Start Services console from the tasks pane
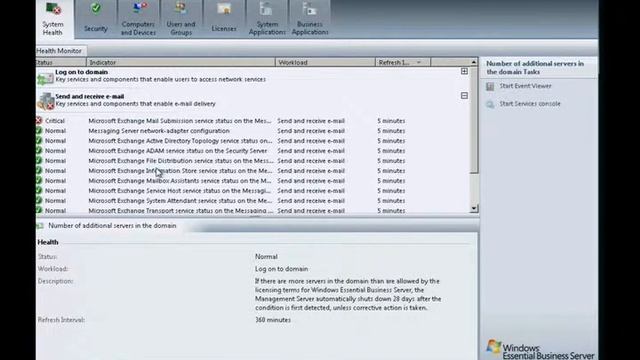This screenshot has width=640, height=360. point(530,104)
